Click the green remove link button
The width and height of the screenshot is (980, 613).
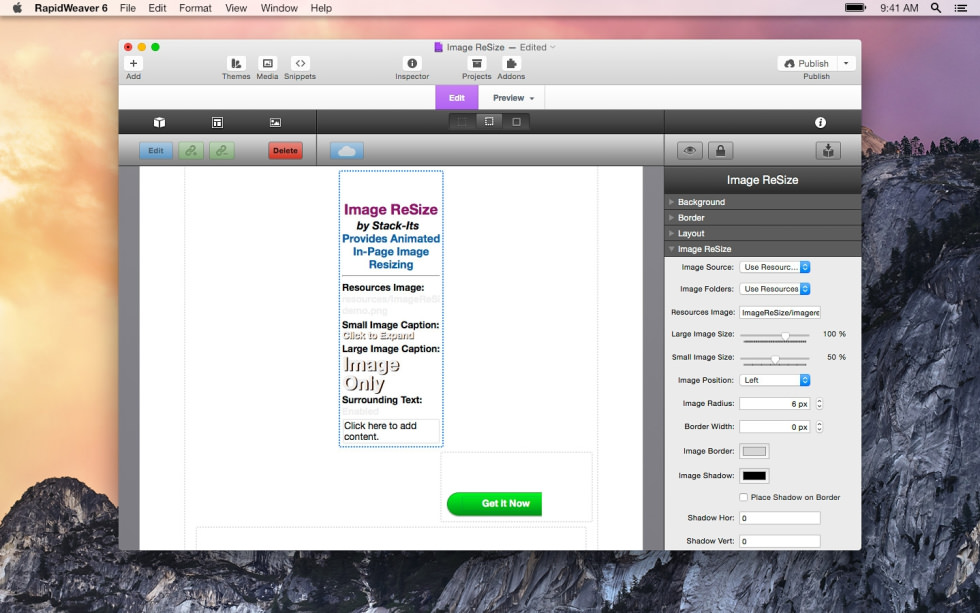(222, 151)
